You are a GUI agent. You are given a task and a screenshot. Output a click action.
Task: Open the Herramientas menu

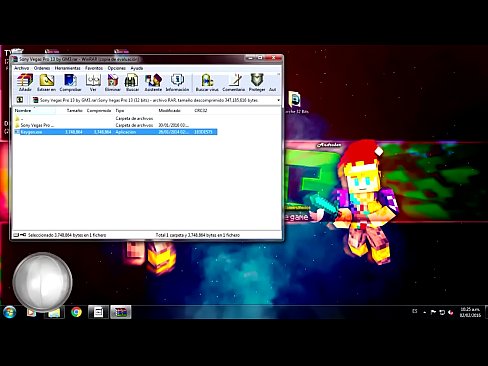(x=67, y=68)
